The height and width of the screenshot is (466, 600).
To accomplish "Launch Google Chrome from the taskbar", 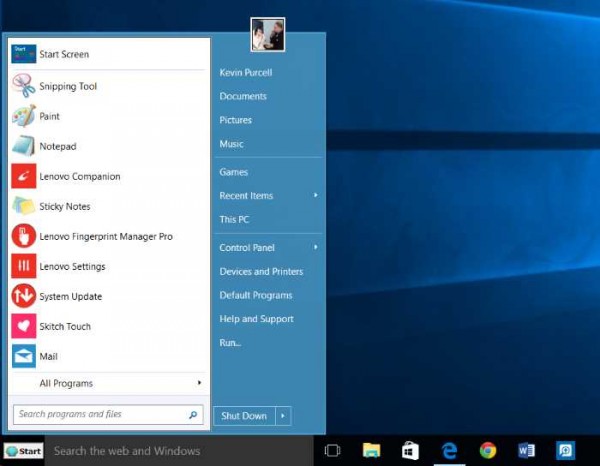I will pos(488,450).
